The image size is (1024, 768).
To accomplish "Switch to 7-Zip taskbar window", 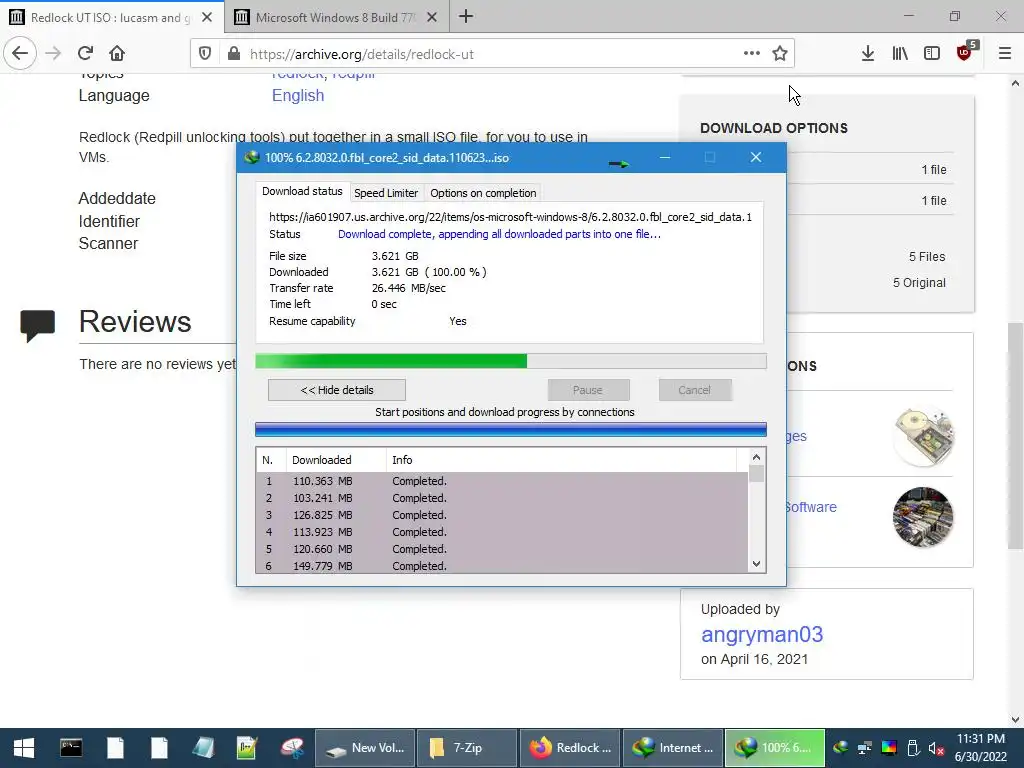I will [467, 748].
